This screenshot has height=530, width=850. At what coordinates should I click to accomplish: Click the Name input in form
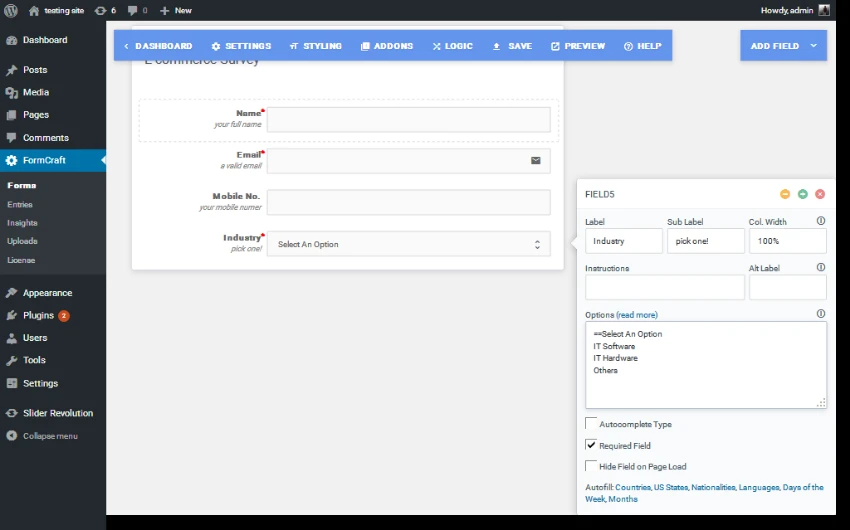[409, 119]
